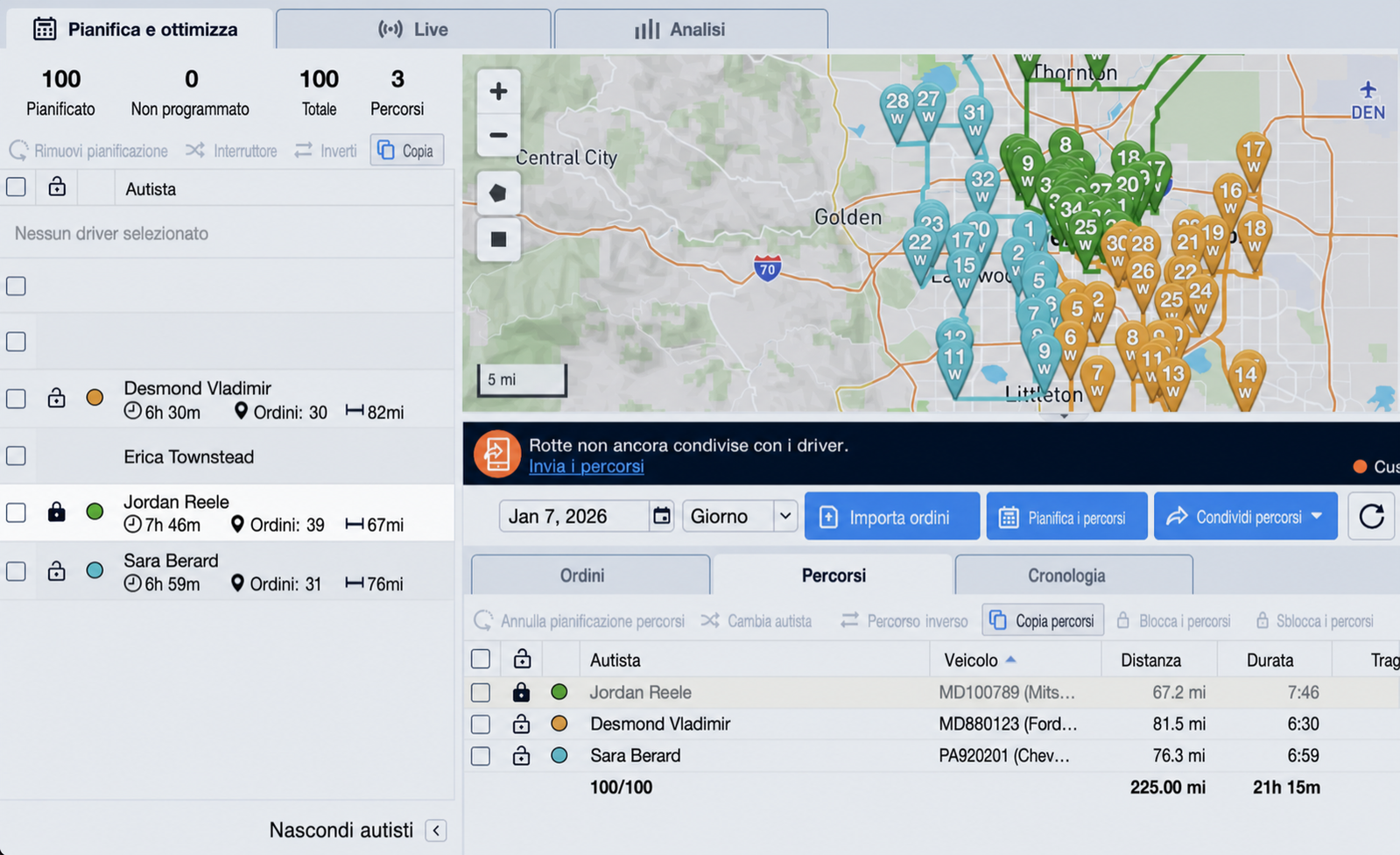Check the Desmond Vladimir checkbox in driver list
The width and height of the screenshot is (1400, 855).
pos(16,399)
